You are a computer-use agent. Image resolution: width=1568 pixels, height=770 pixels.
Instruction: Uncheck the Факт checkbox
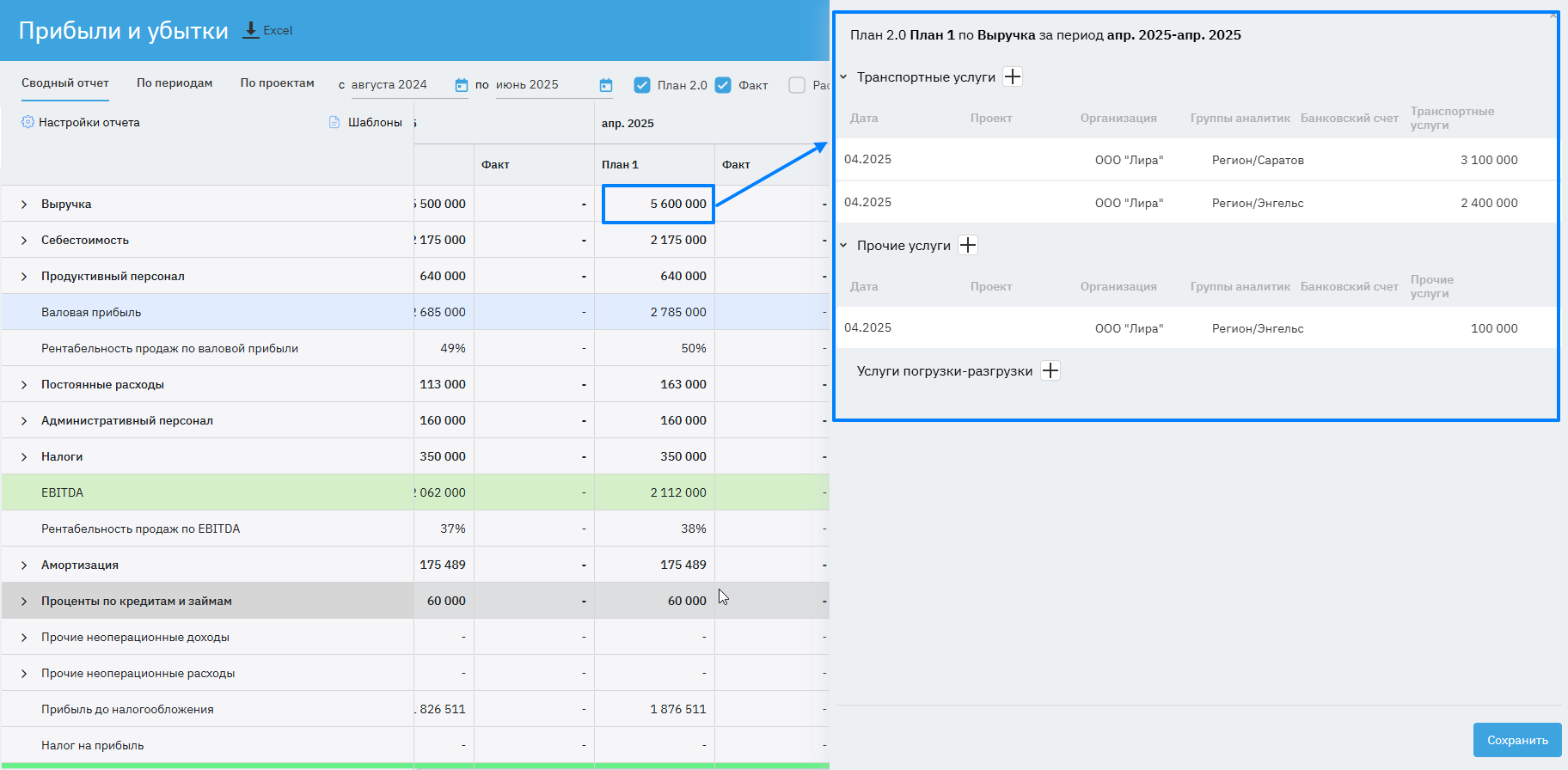(723, 85)
